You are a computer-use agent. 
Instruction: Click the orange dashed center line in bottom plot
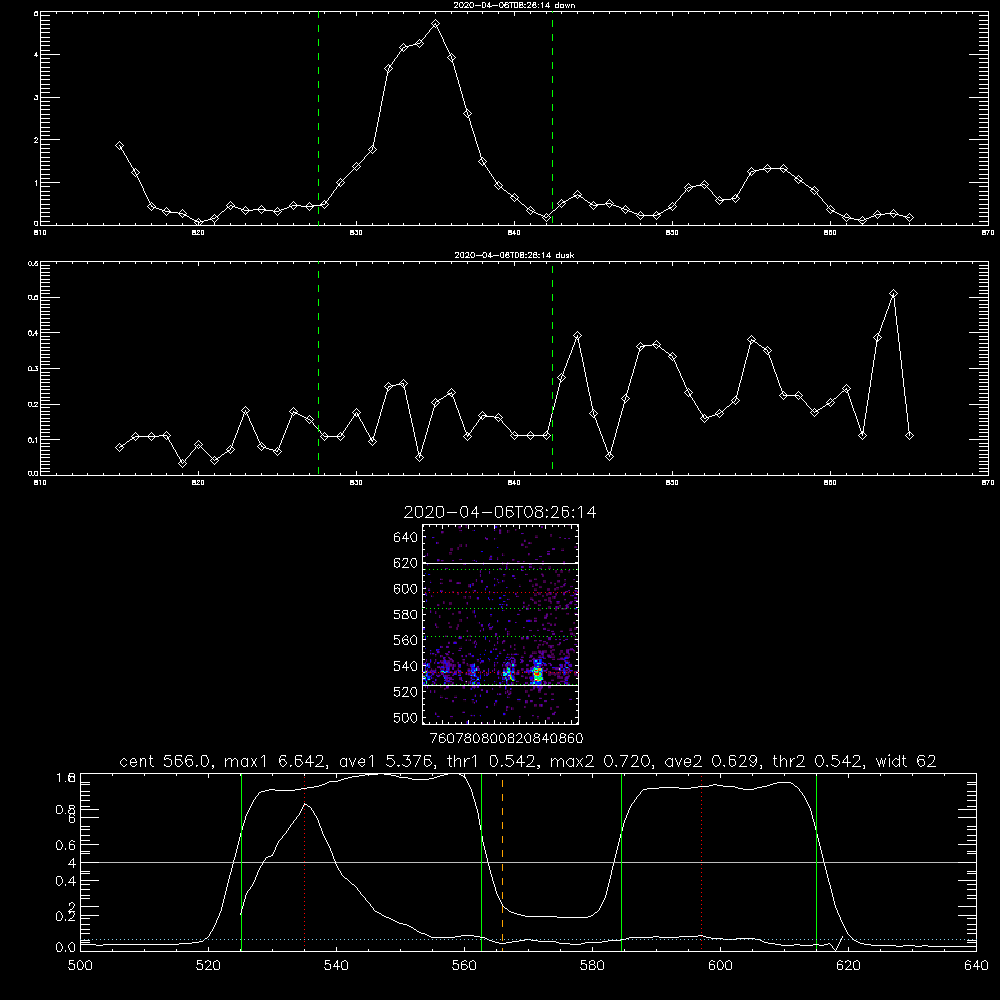[503, 861]
